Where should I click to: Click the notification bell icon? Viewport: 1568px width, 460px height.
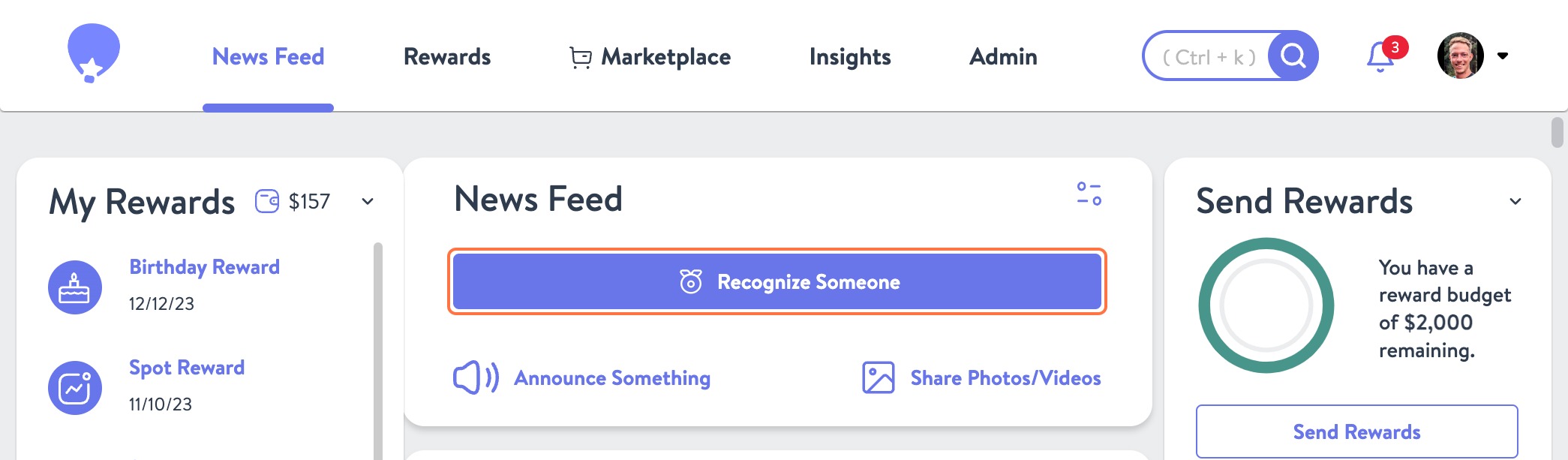(x=1379, y=56)
